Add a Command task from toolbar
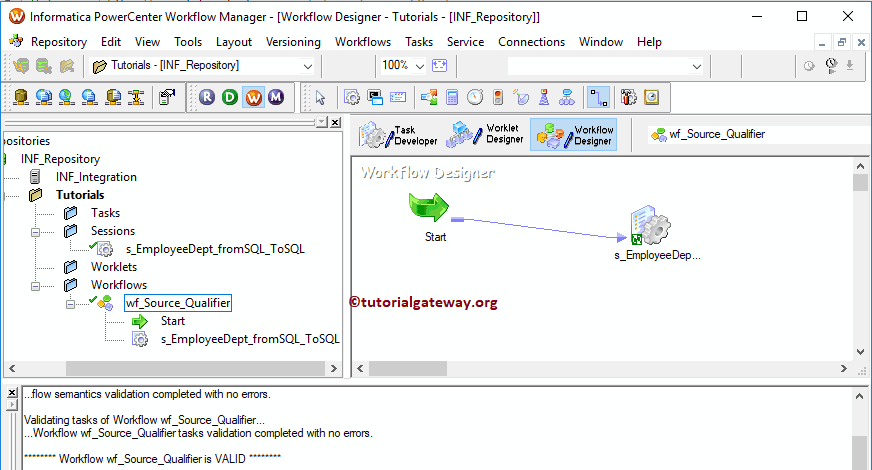Screen dimensions: 872x470 (375, 98)
